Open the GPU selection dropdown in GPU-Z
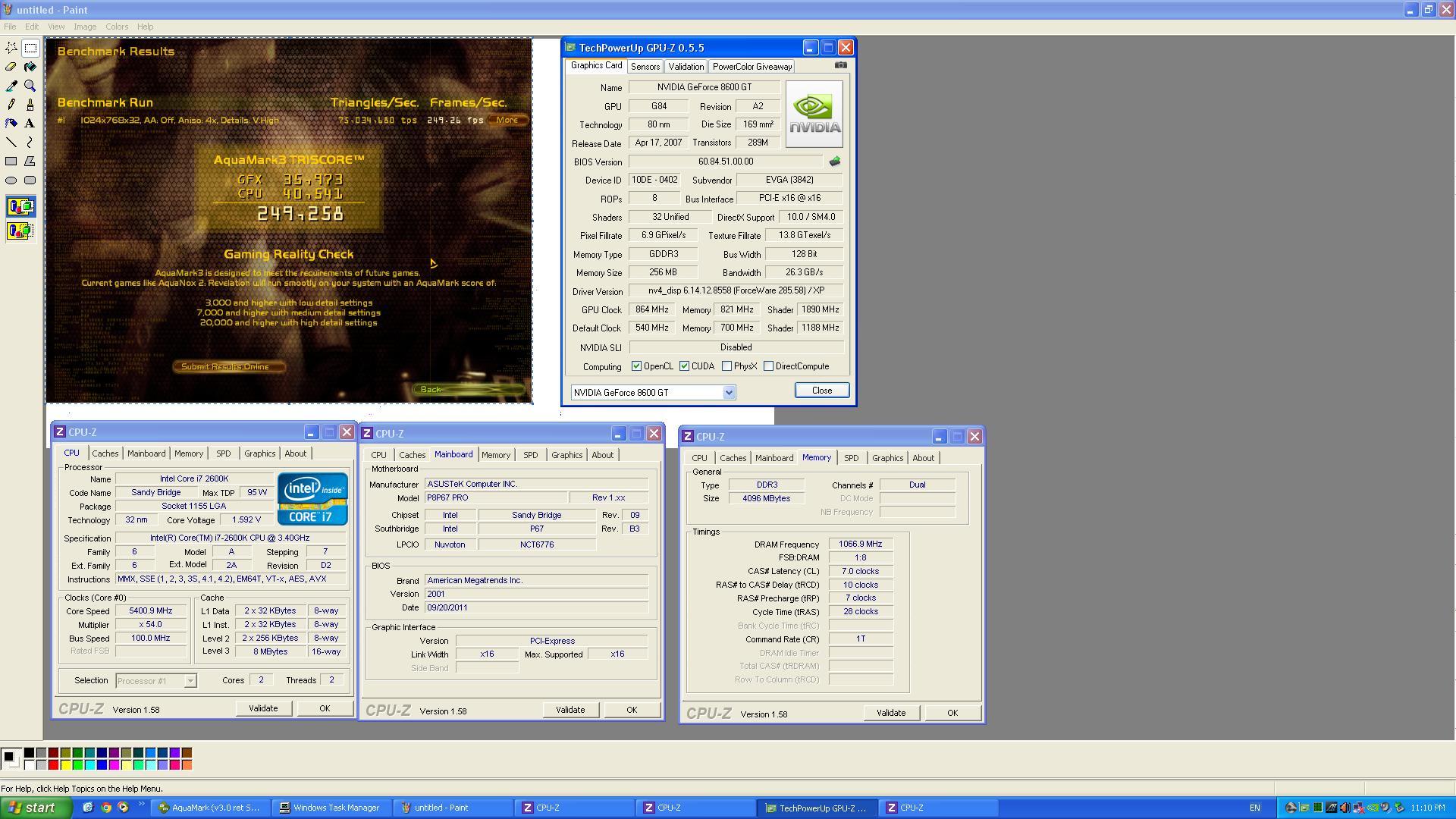1456x819 pixels. [729, 393]
